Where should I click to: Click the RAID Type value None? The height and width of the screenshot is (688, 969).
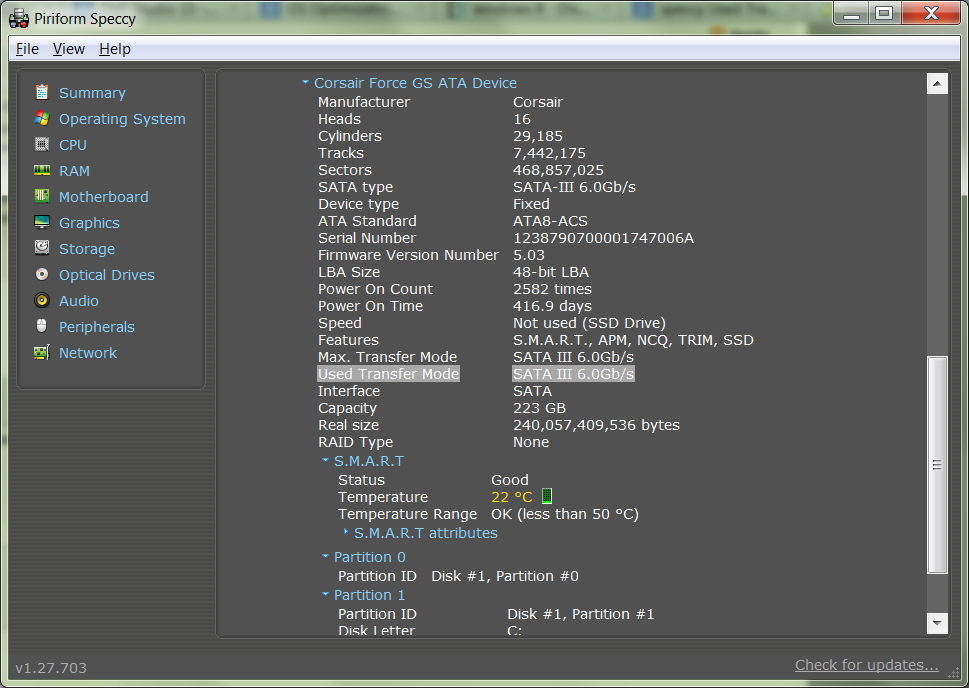click(531, 442)
